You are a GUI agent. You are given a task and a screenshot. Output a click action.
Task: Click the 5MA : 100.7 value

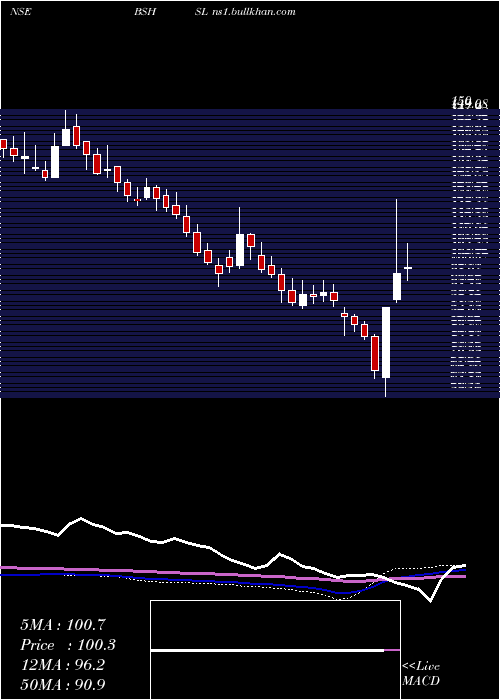[62, 625]
